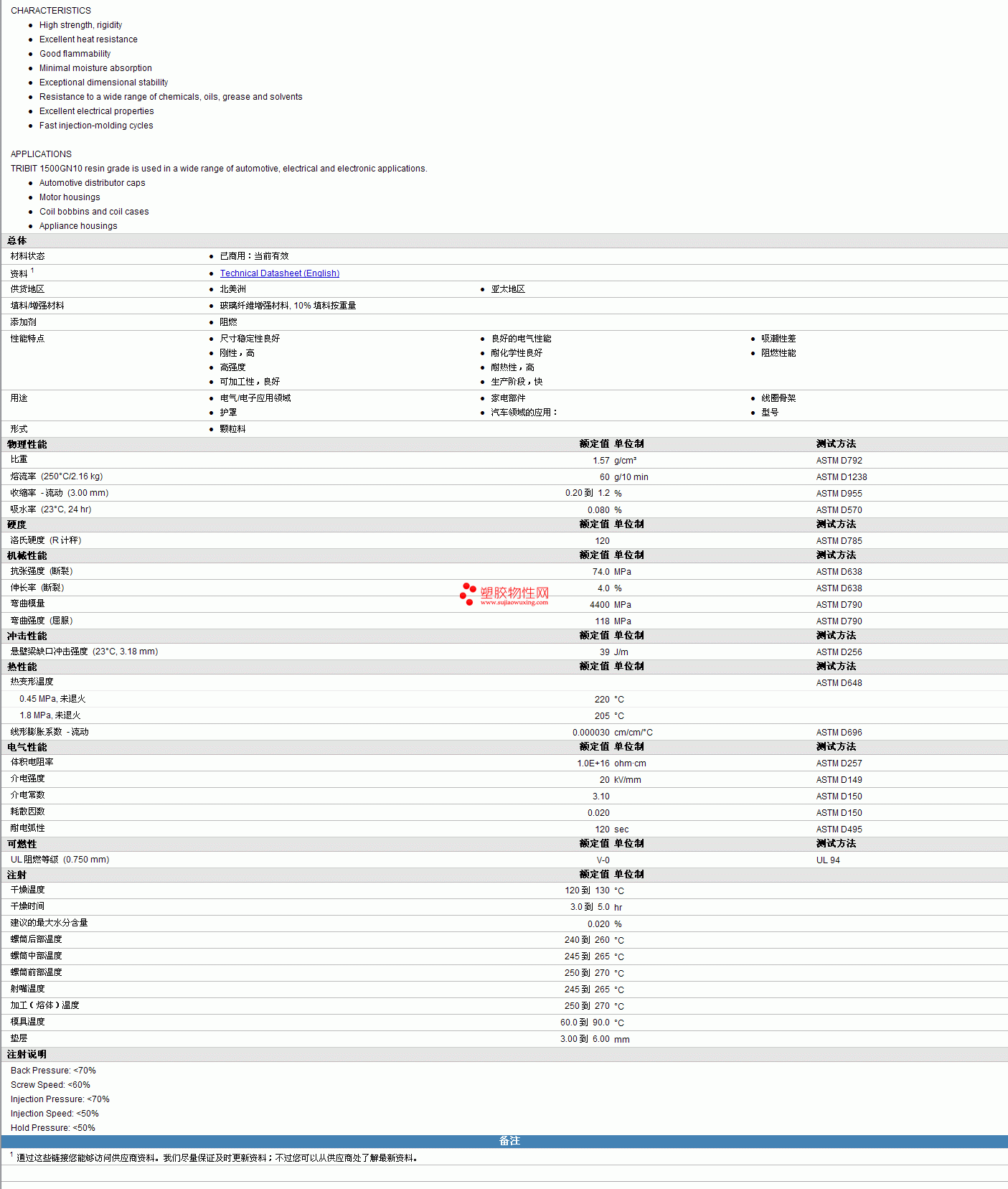Select the UL flame rating V-0
1008x1189 pixels.
pos(603,860)
